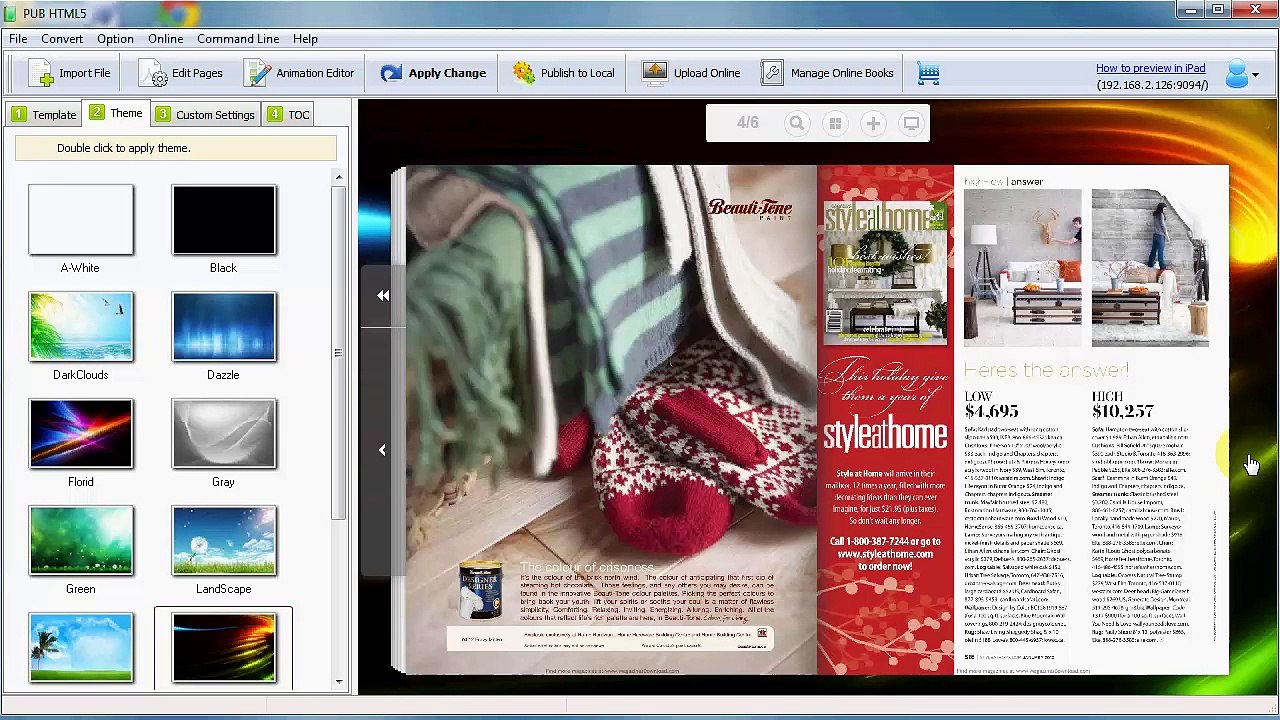Viewport: 1280px width, 720px height.
Task: Open the Help menu
Action: click(x=305, y=39)
